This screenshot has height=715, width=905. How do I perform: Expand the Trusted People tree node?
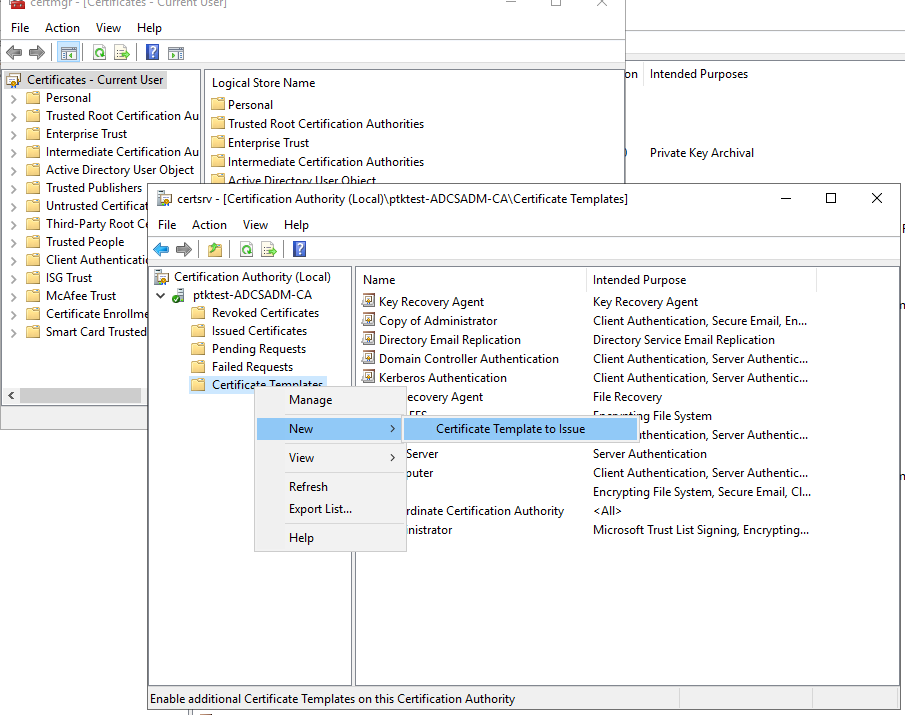click(x=14, y=242)
